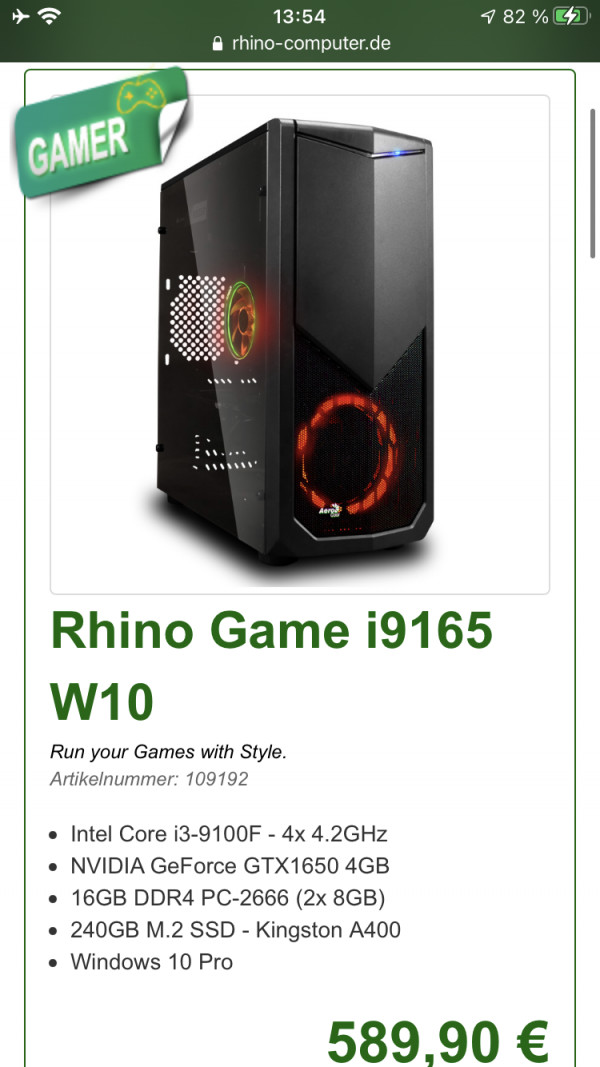Tap the Windows 10 Pro spec line

[151, 962]
